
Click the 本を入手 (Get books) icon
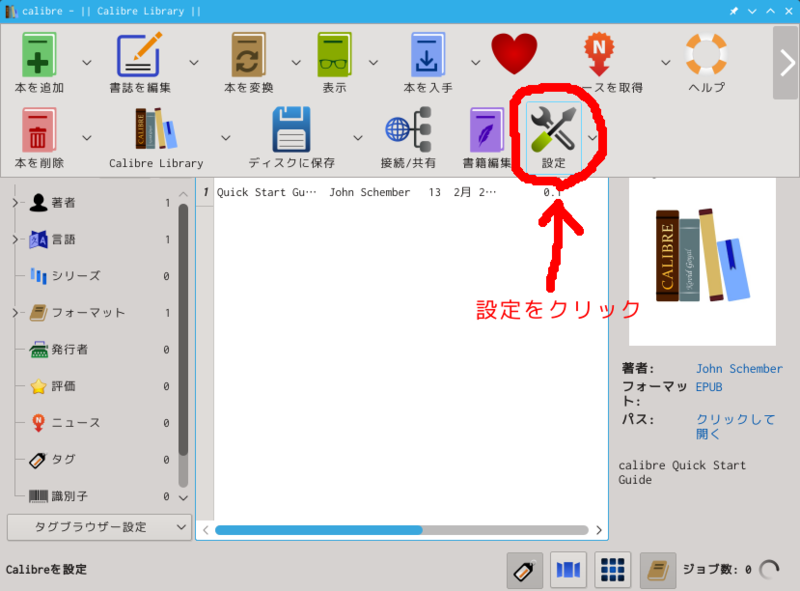tap(428, 55)
